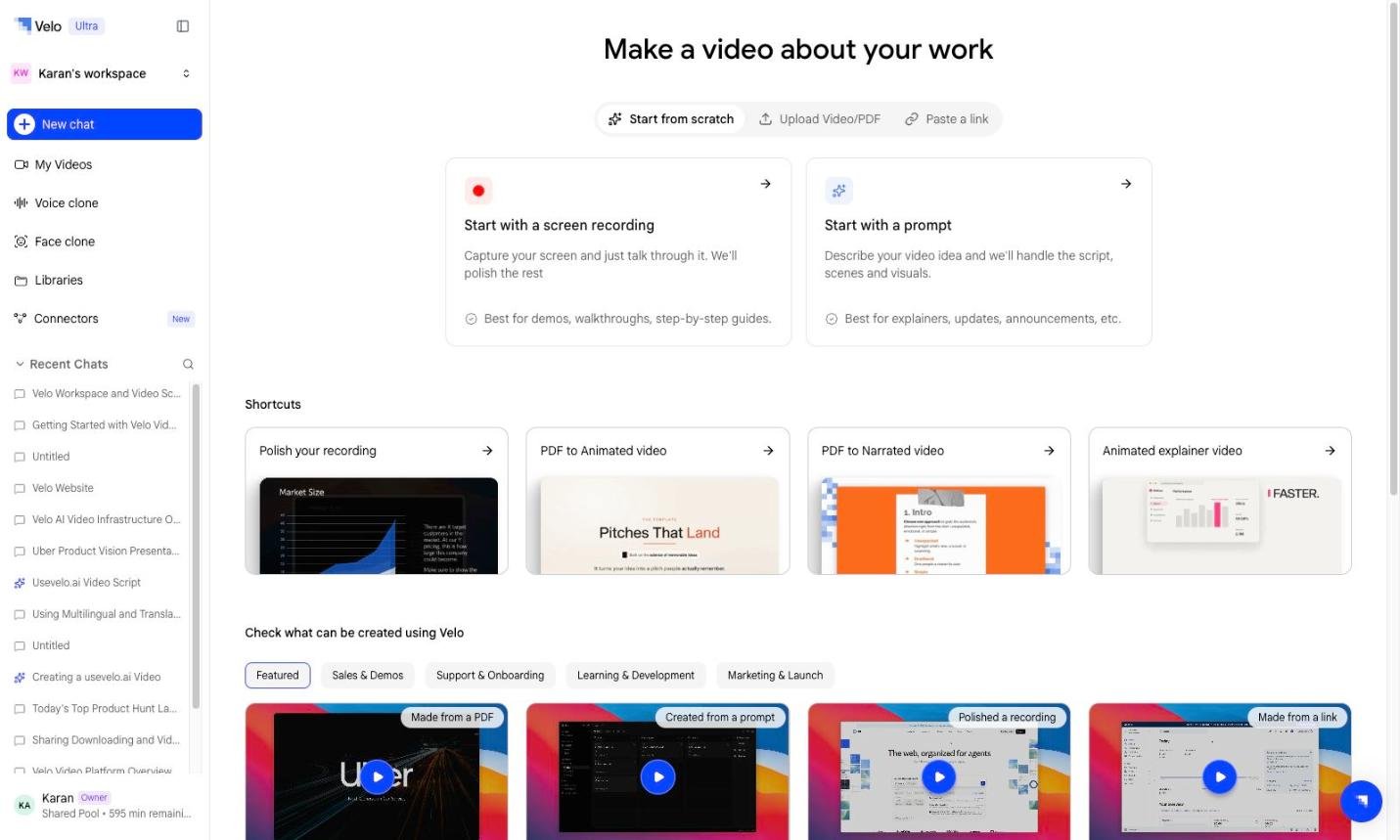Open Connectors
Viewport: 1400px width, 840px height.
point(104,319)
